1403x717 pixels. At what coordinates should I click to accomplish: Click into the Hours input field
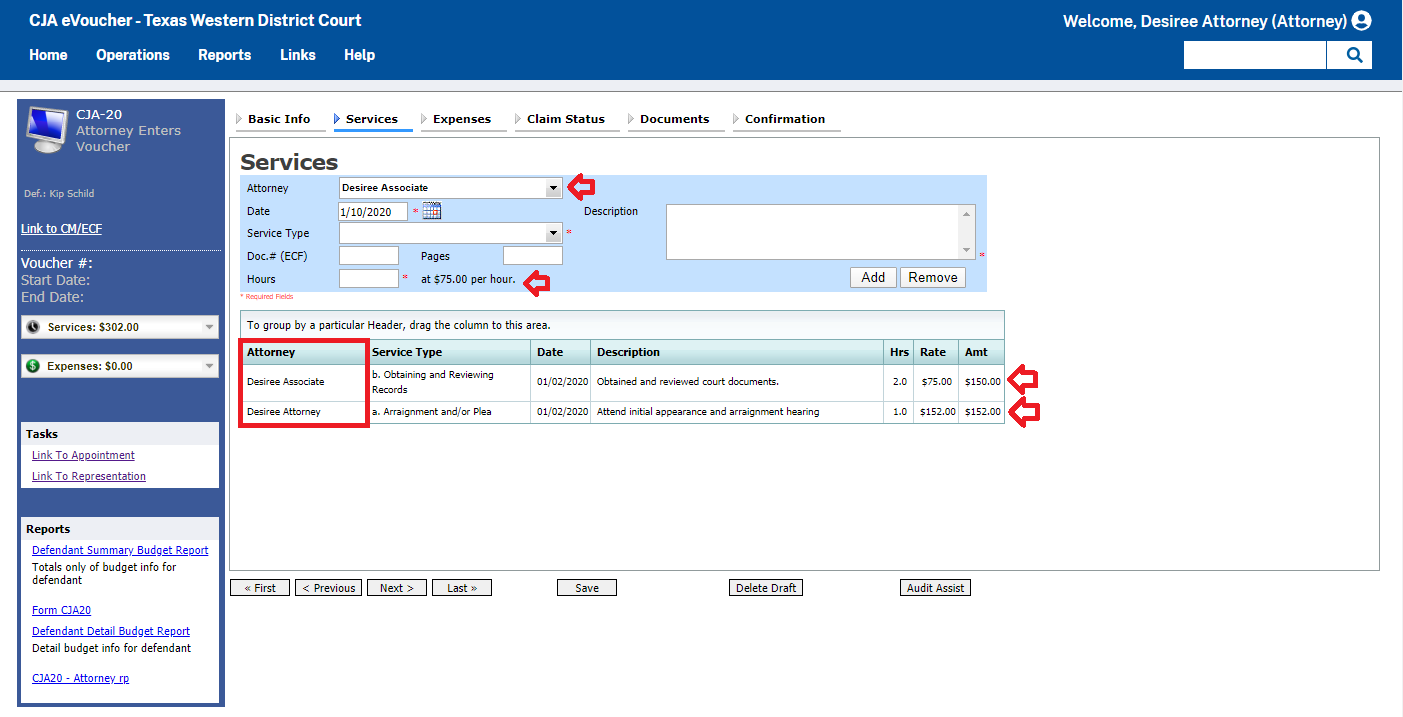tap(369, 279)
